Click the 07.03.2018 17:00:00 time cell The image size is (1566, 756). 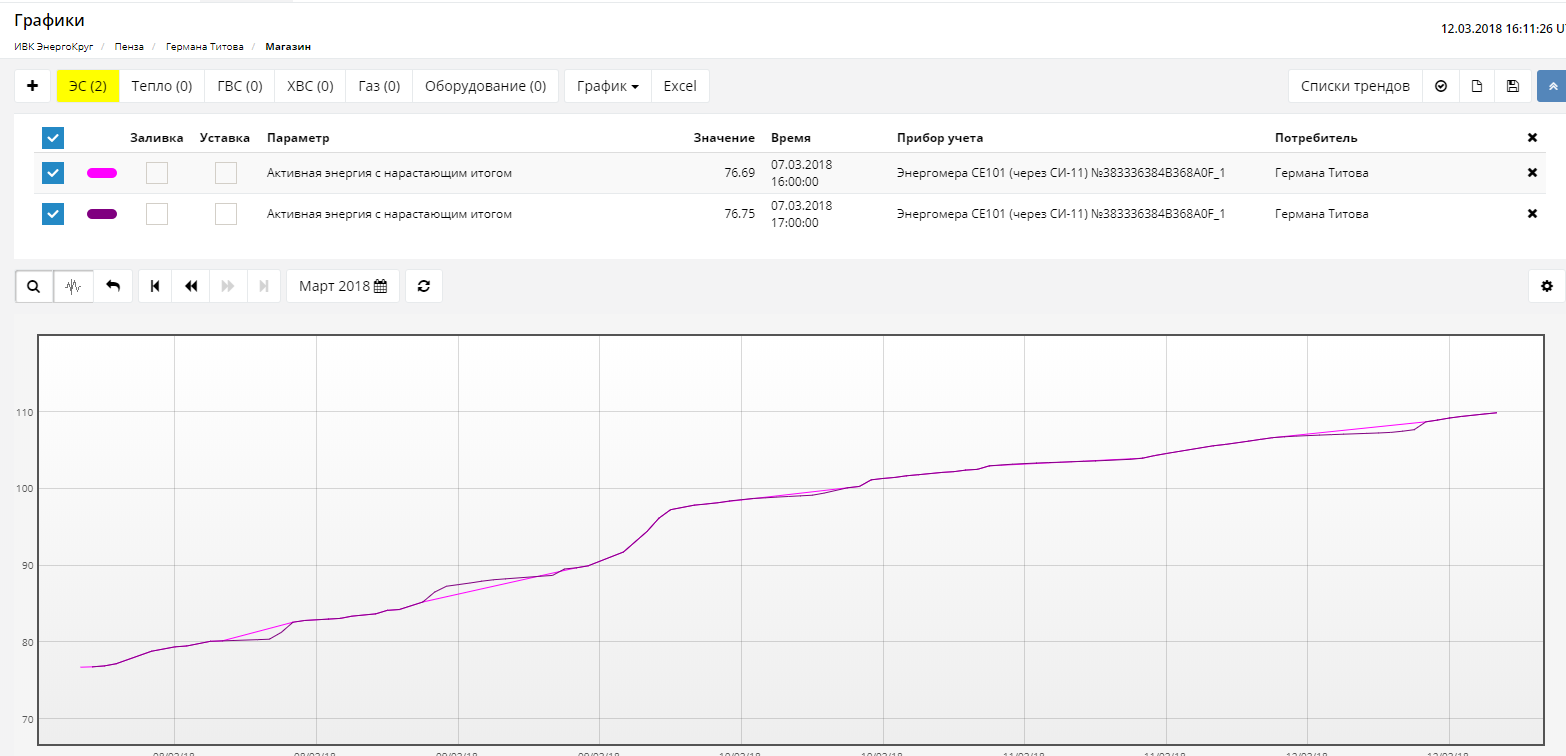pyautogui.click(x=801, y=214)
